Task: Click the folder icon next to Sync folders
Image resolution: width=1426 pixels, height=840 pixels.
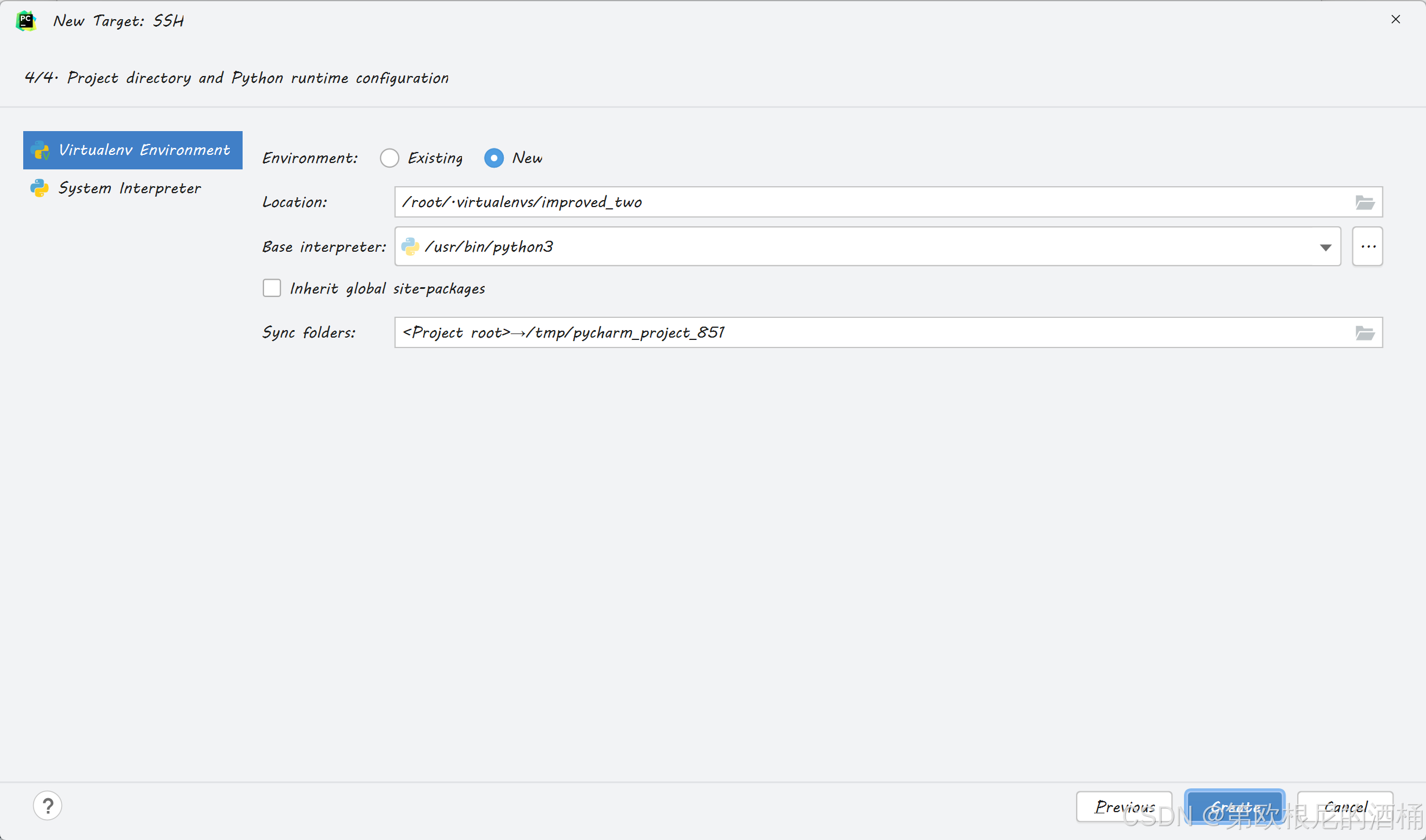Action: 1365,333
